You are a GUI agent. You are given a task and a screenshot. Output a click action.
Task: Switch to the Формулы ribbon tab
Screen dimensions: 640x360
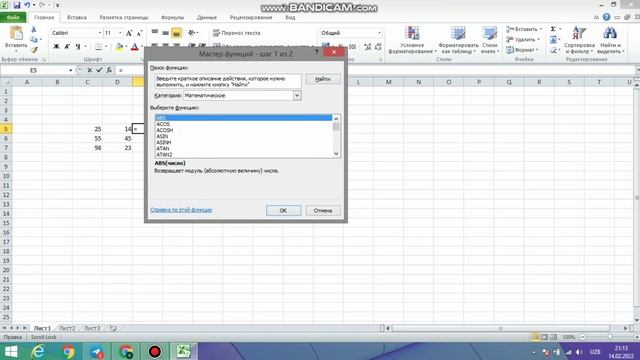point(172,18)
